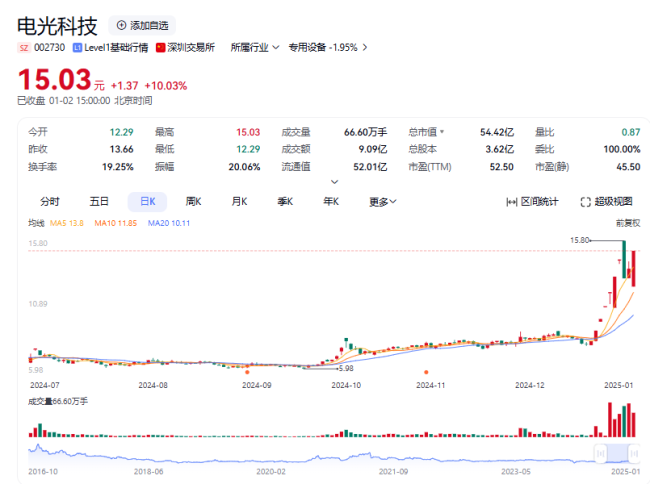Image resolution: width=650 pixels, height=484 pixels.
Task: Click the selected range window on overview timeline
Action: coord(617,453)
